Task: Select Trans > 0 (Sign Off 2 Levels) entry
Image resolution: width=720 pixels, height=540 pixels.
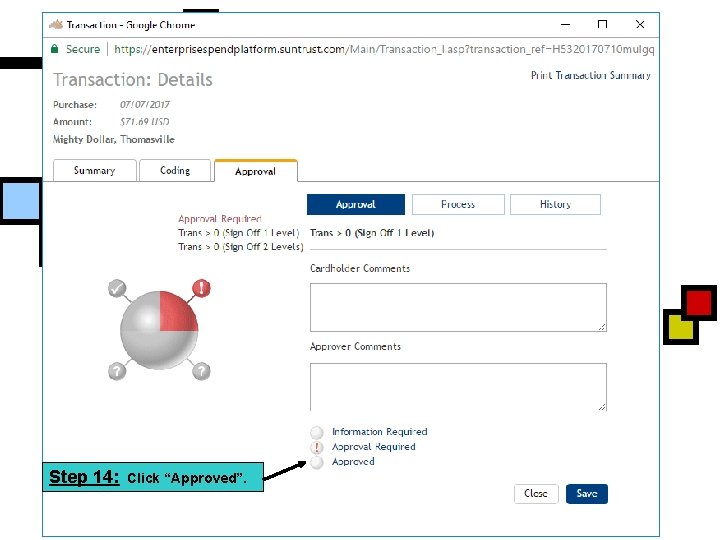Action: coord(241,247)
